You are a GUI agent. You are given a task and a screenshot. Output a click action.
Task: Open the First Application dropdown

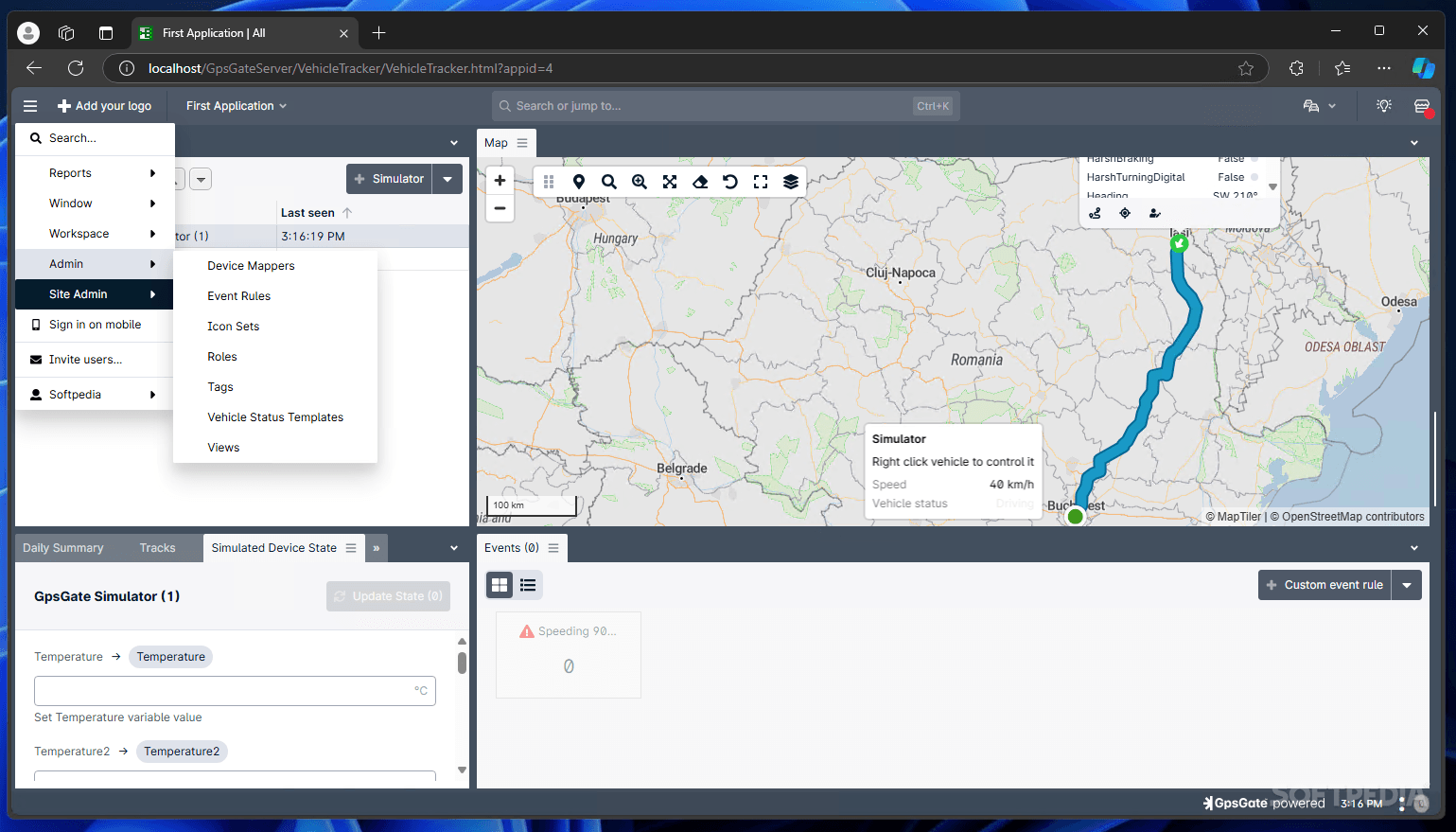click(236, 106)
